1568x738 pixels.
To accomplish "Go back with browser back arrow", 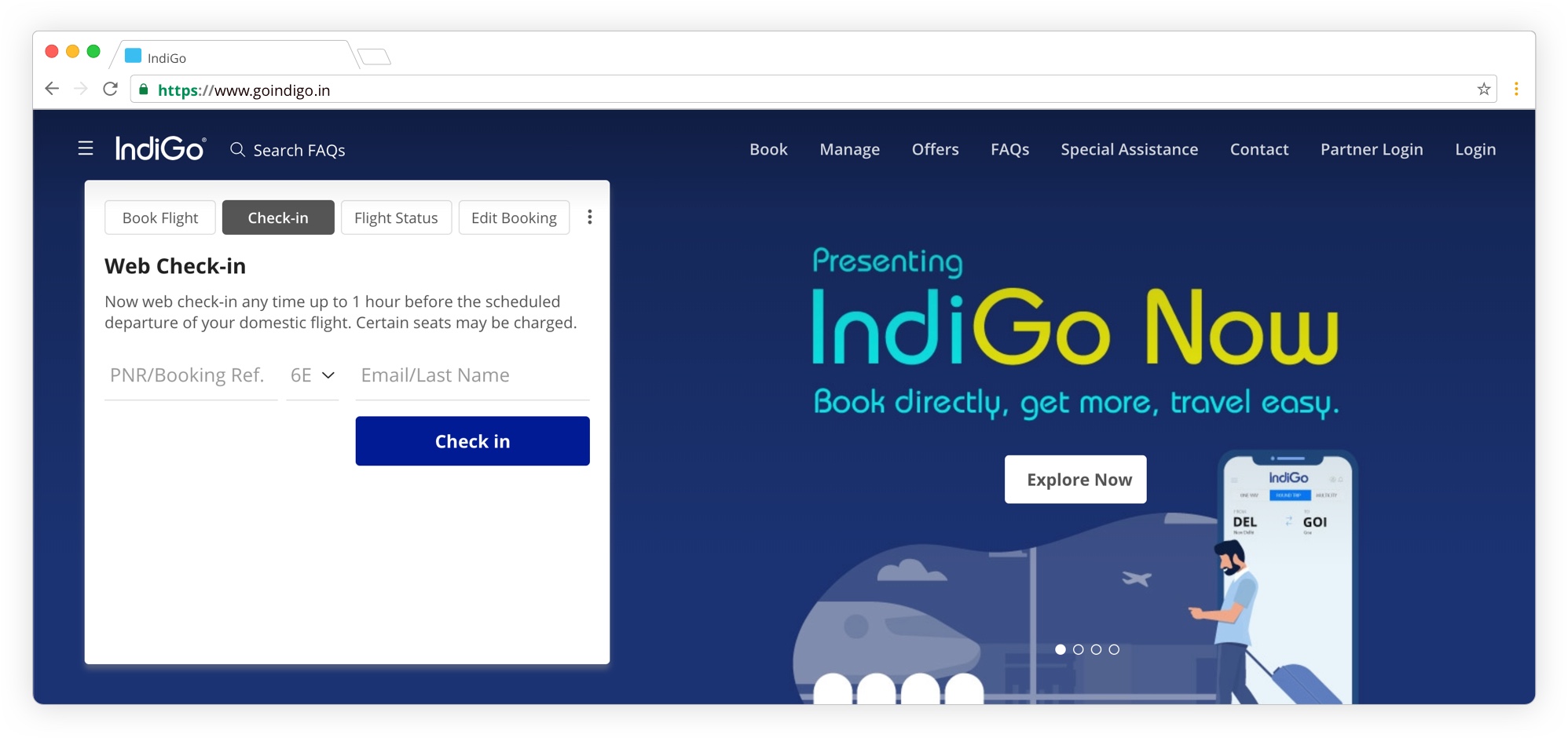I will 52,89.
